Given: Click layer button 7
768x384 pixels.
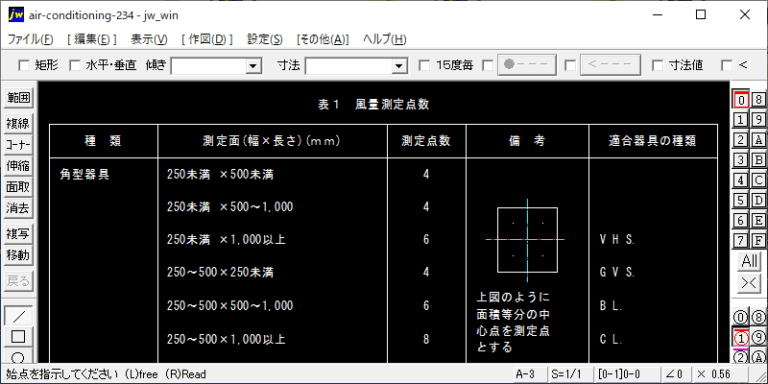Looking at the screenshot, I should [741, 240].
